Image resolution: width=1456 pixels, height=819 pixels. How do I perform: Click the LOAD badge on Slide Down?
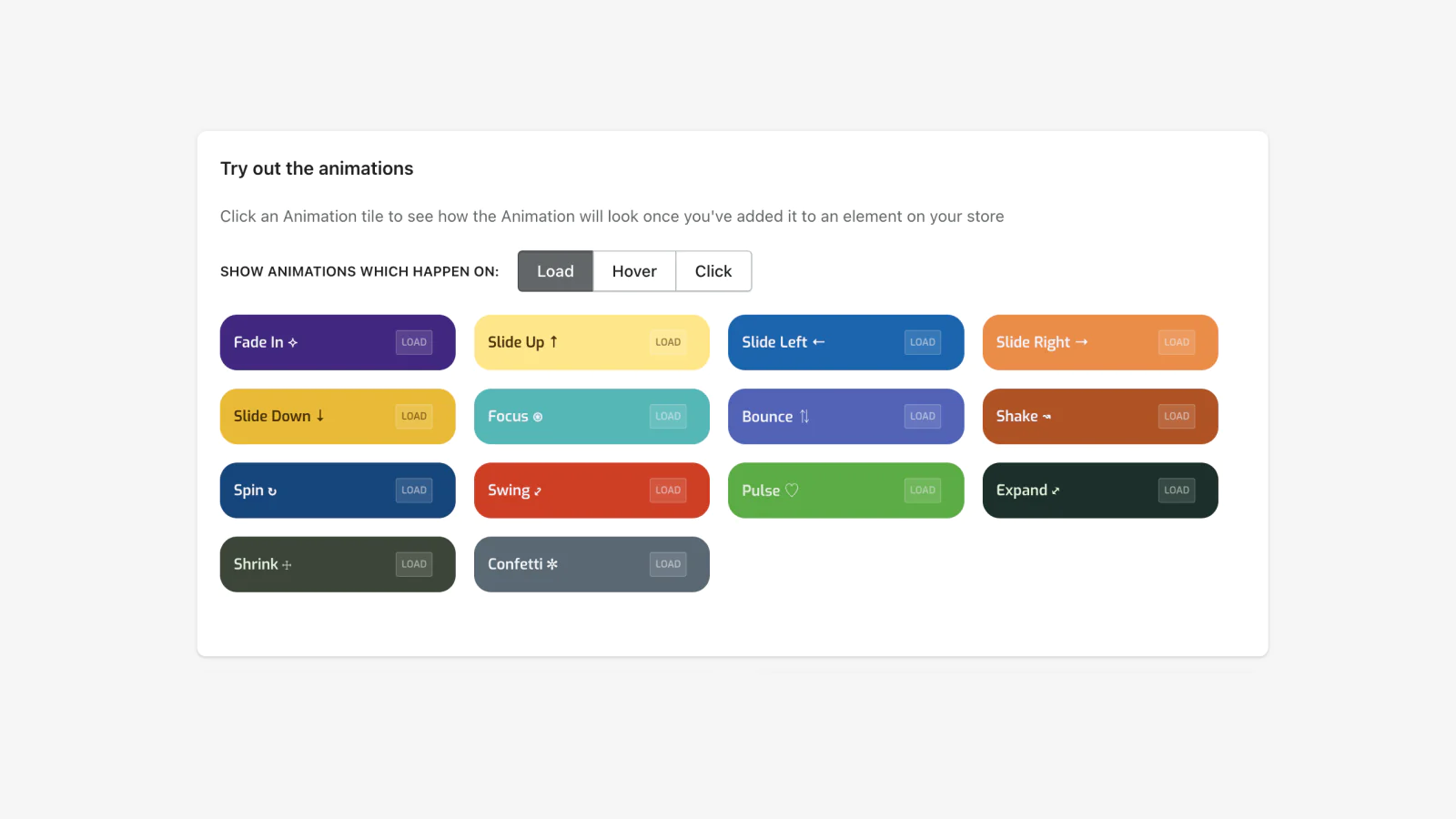(x=414, y=416)
